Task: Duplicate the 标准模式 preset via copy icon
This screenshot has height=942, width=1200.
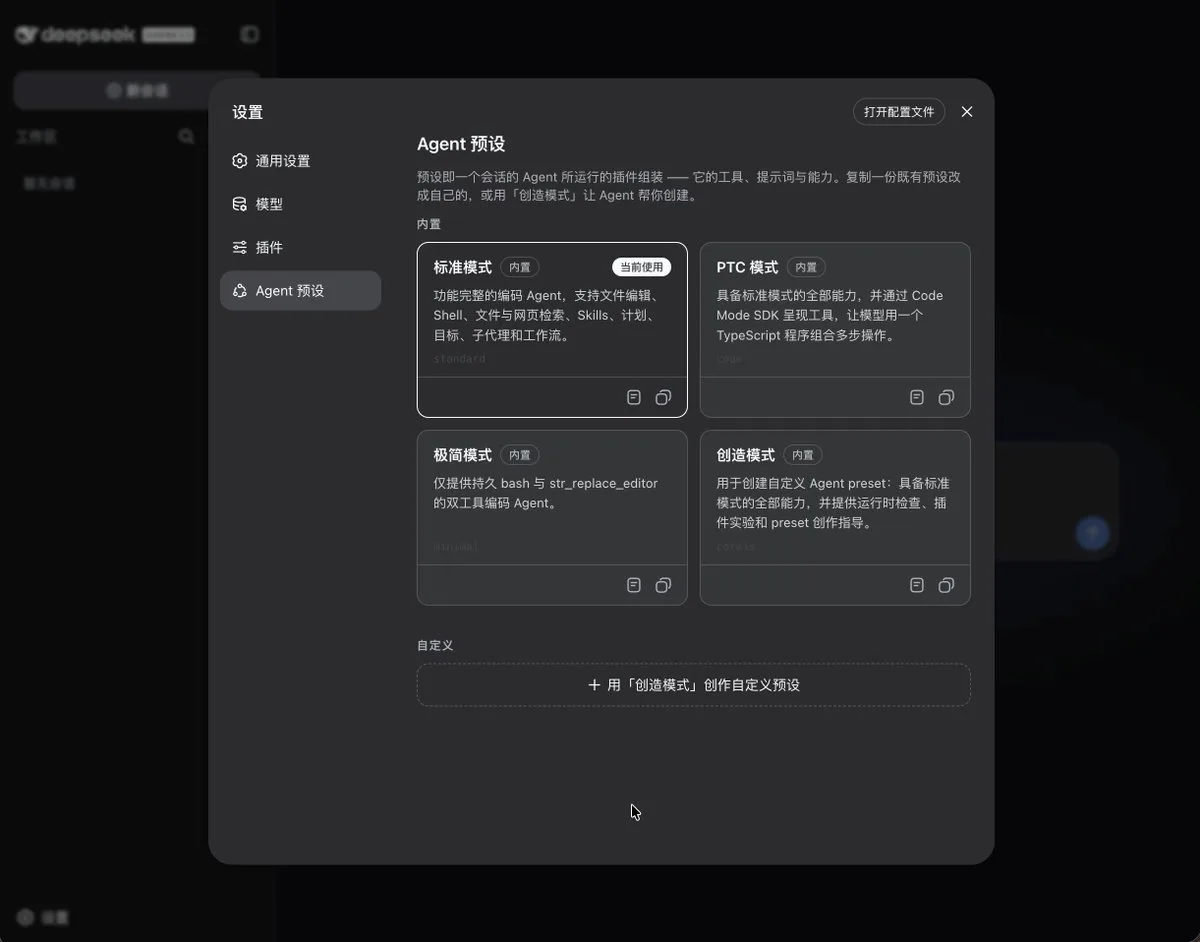Action: [663, 397]
